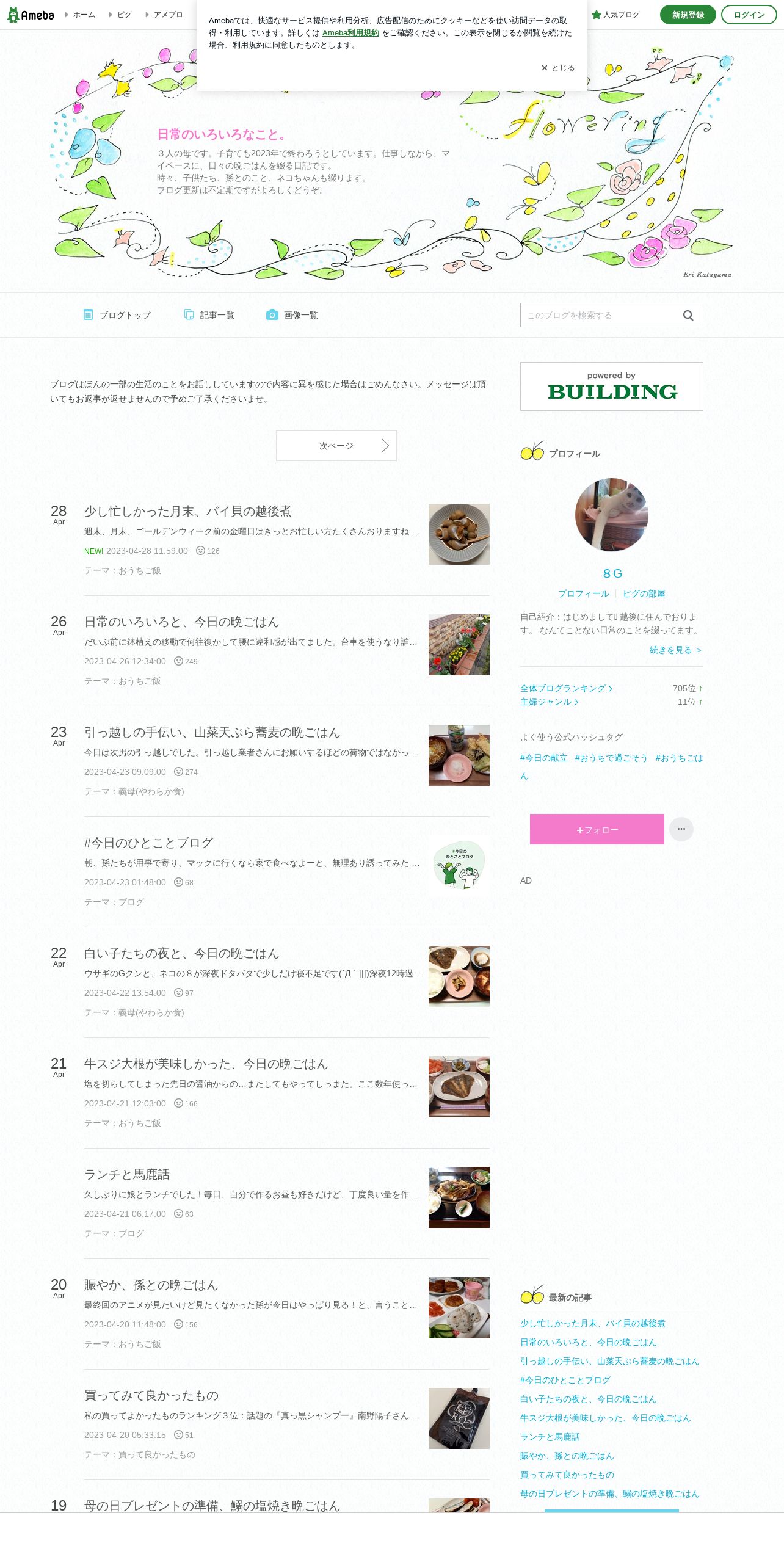Viewport: 784px width, 1568px height.
Task: Open 記事一覧 article list
Action: tap(209, 315)
